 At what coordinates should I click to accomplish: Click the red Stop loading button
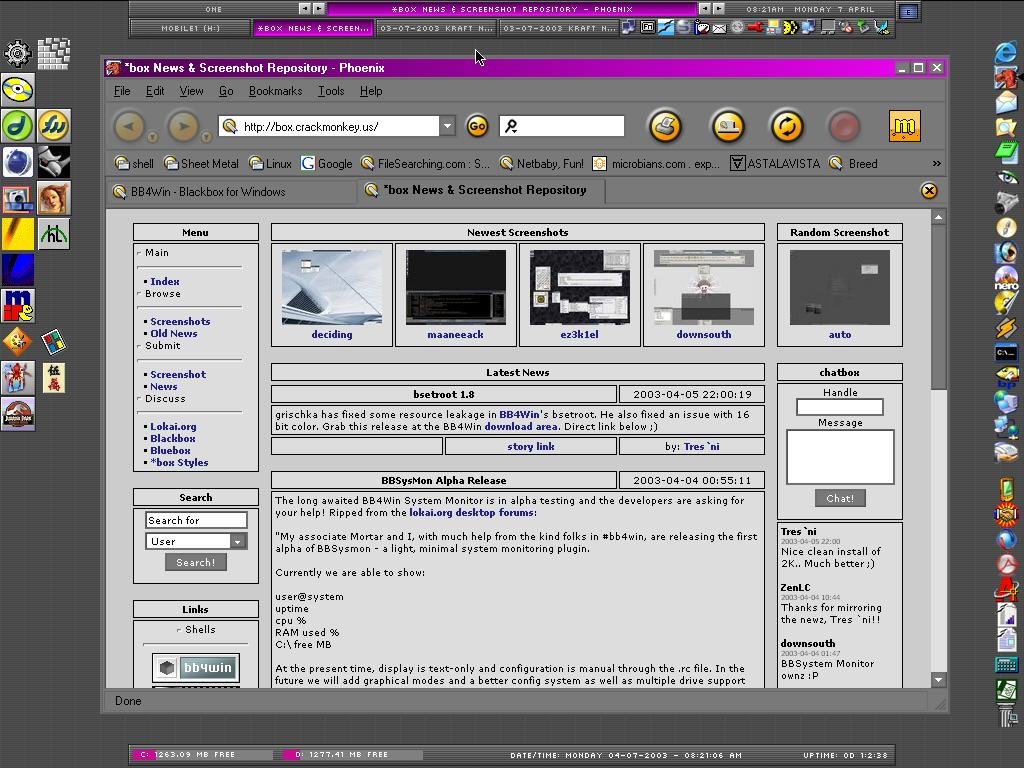point(844,126)
